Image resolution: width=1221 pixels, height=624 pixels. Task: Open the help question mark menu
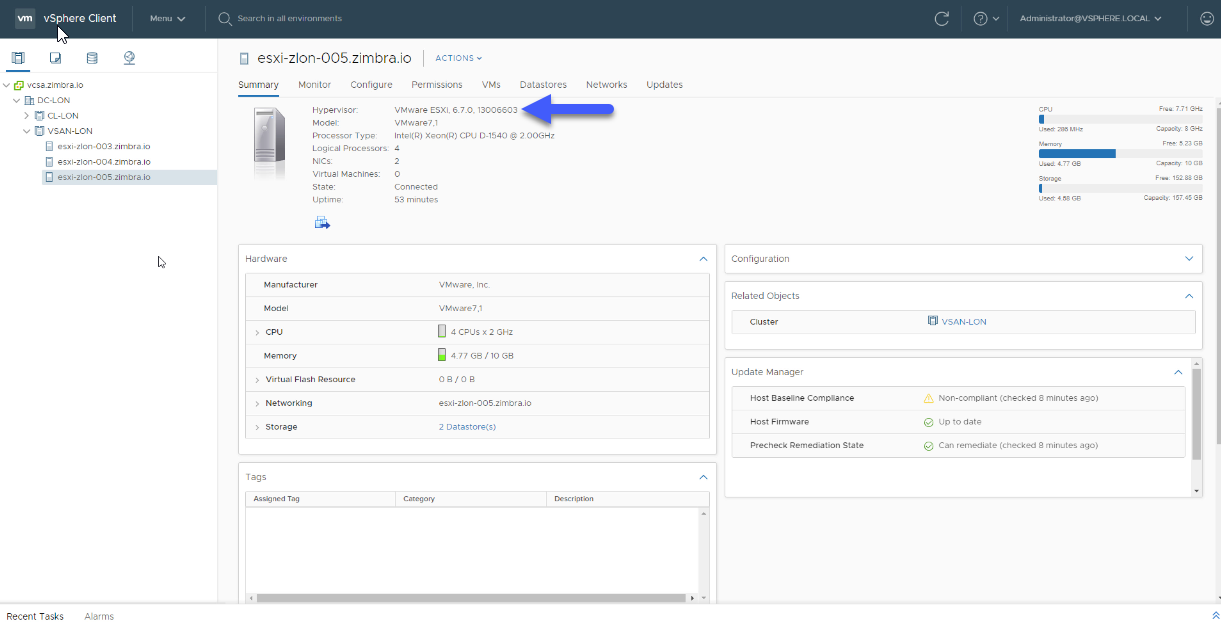(985, 18)
